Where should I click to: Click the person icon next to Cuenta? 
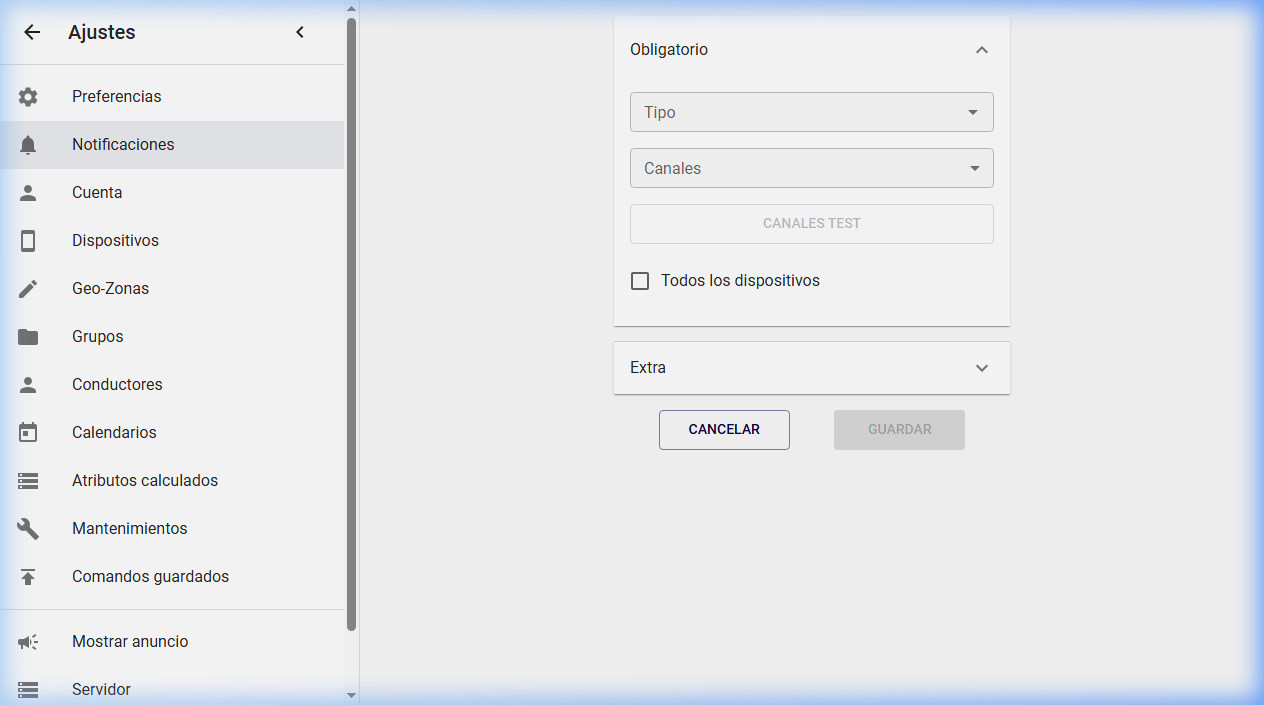click(x=28, y=193)
